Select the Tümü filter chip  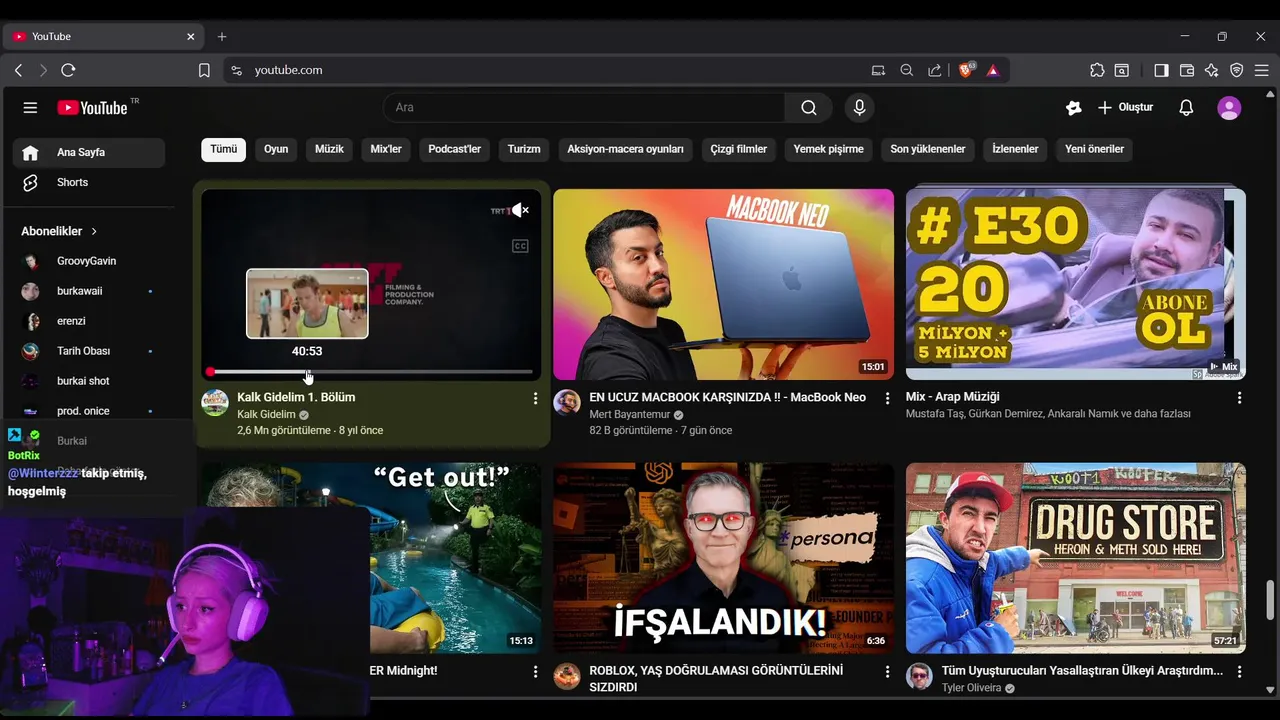(223, 149)
